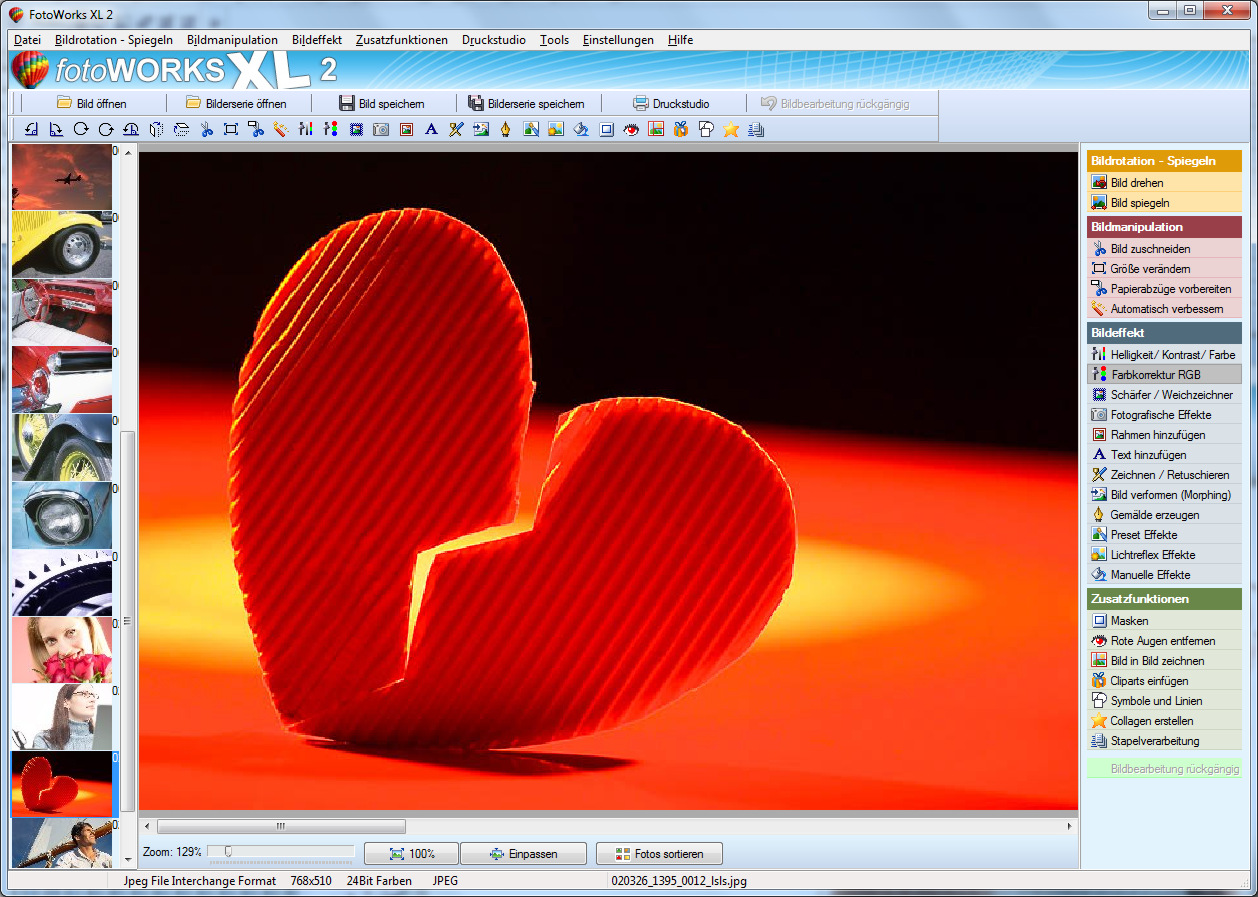Select the yellow car wheel thumbnail
Image resolution: width=1258 pixels, height=897 pixels.
point(62,244)
